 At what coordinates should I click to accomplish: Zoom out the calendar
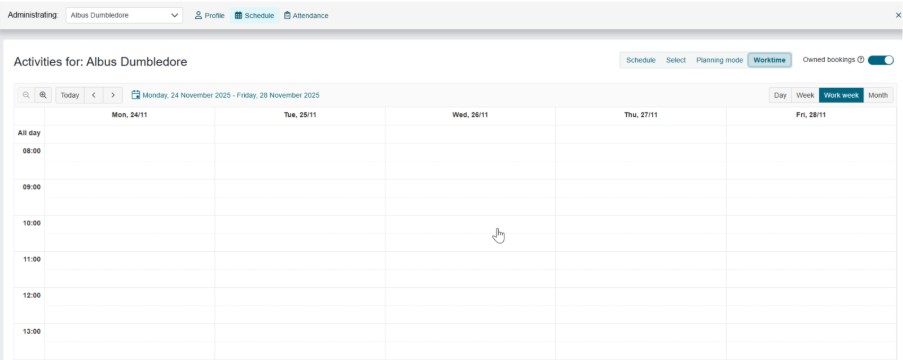coord(26,95)
